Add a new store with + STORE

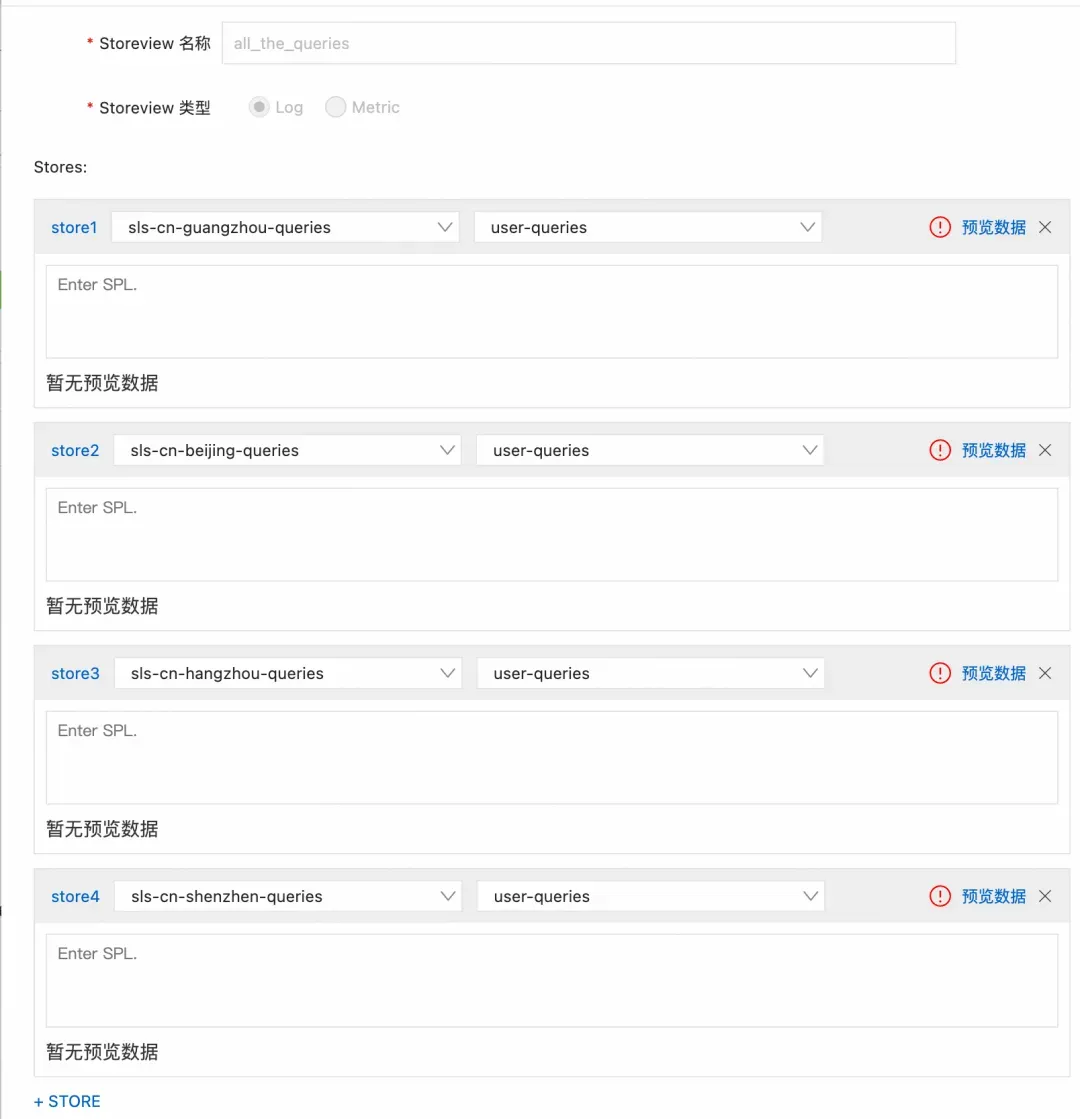(x=67, y=1101)
